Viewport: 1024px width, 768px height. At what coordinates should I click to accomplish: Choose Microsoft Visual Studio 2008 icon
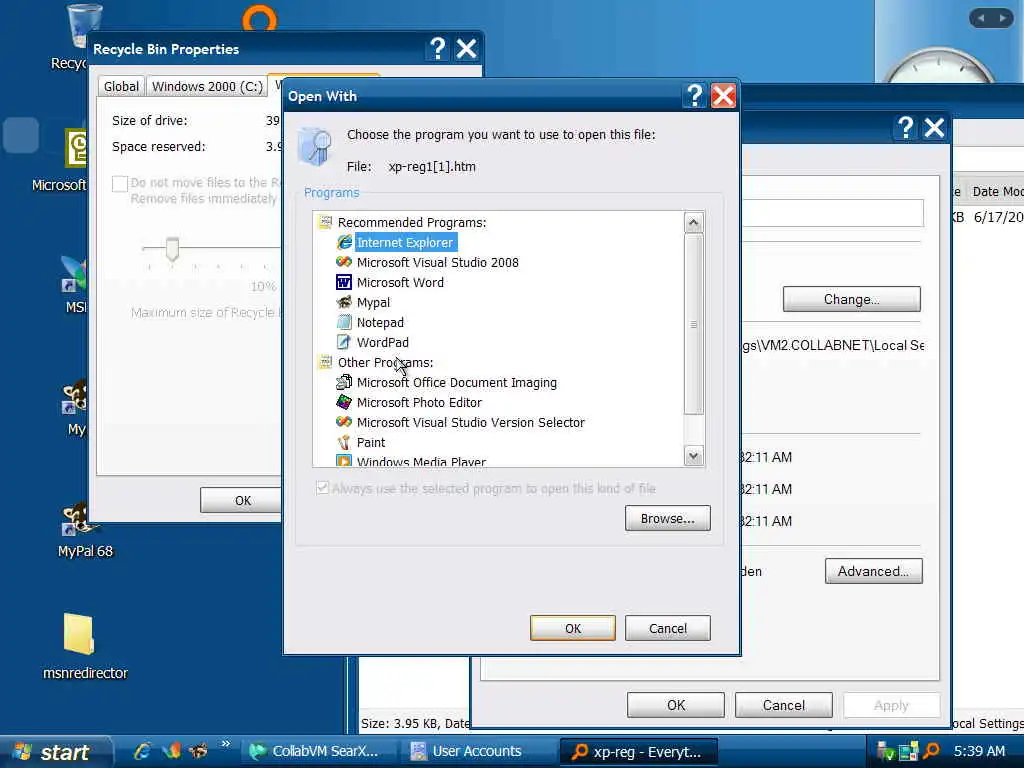tap(344, 262)
